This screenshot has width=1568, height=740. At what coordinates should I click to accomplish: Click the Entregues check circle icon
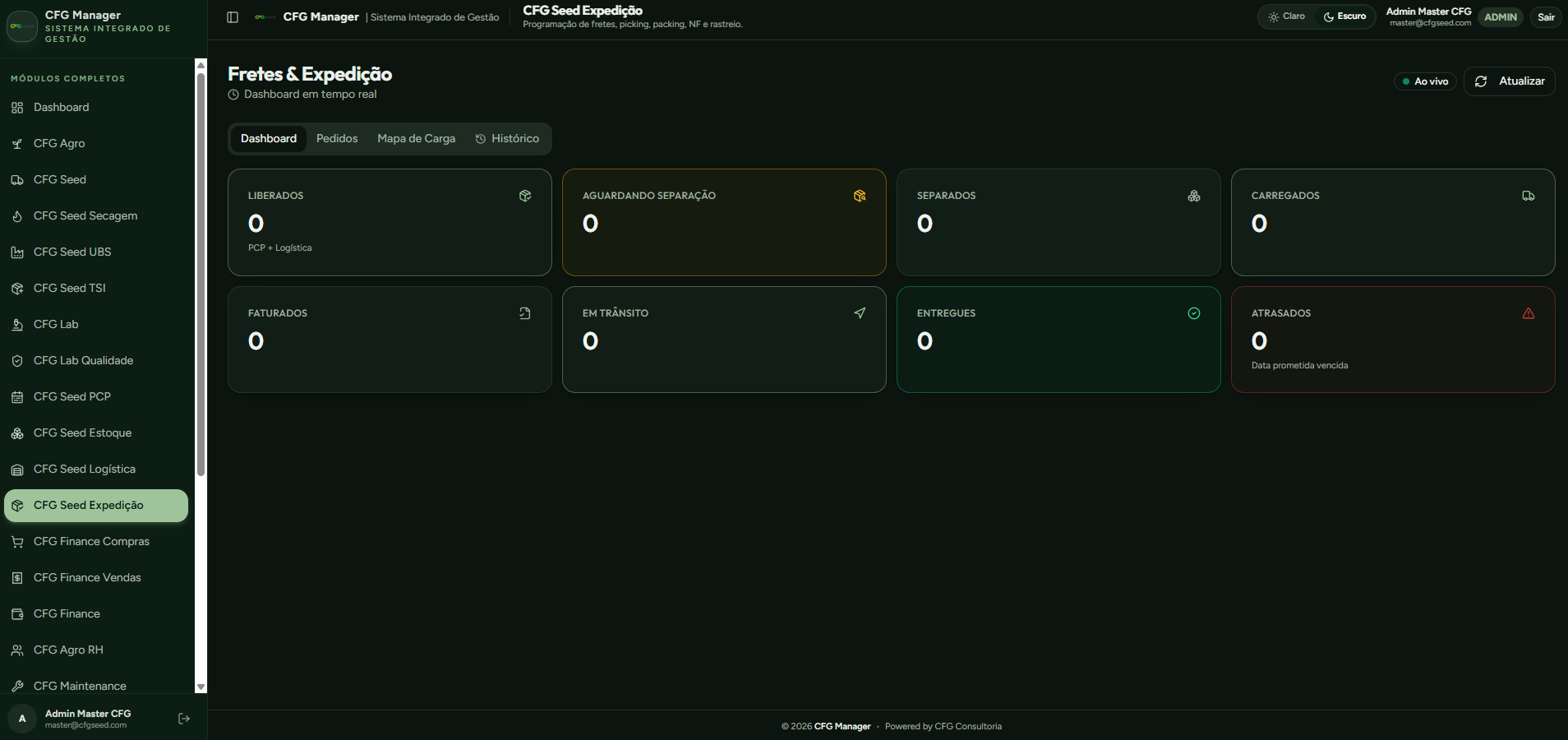[x=1194, y=313]
